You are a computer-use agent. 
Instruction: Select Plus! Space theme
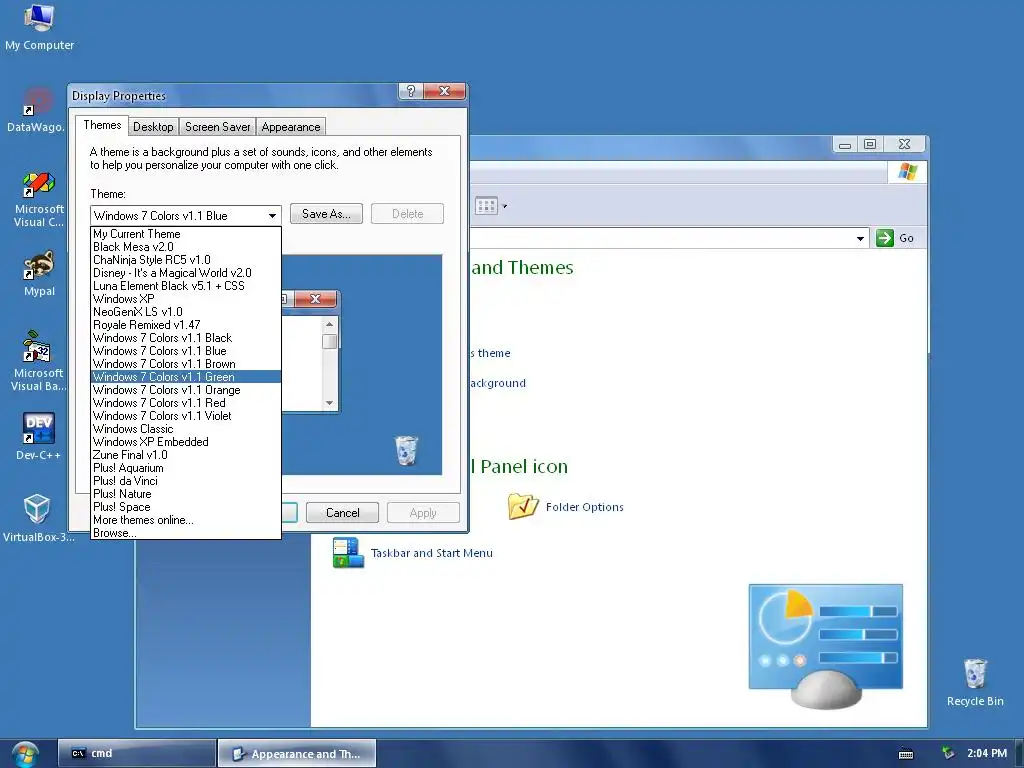pyautogui.click(x=186, y=507)
